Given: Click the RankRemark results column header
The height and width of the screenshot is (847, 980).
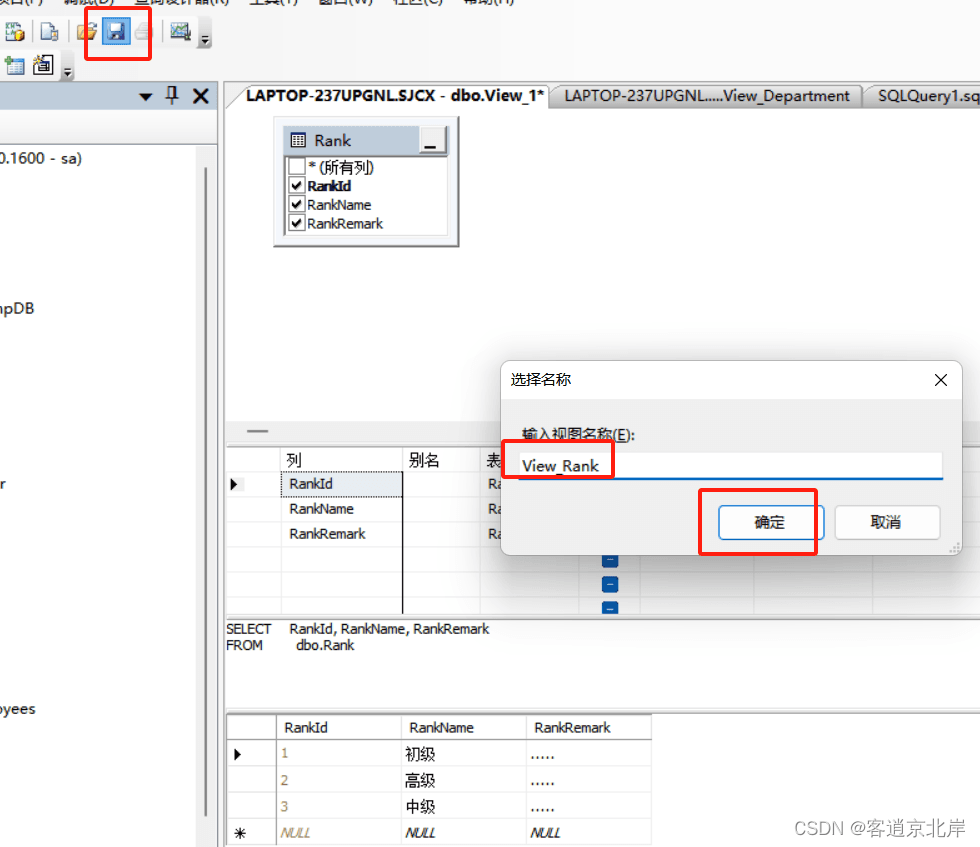Looking at the screenshot, I should tap(589, 728).
